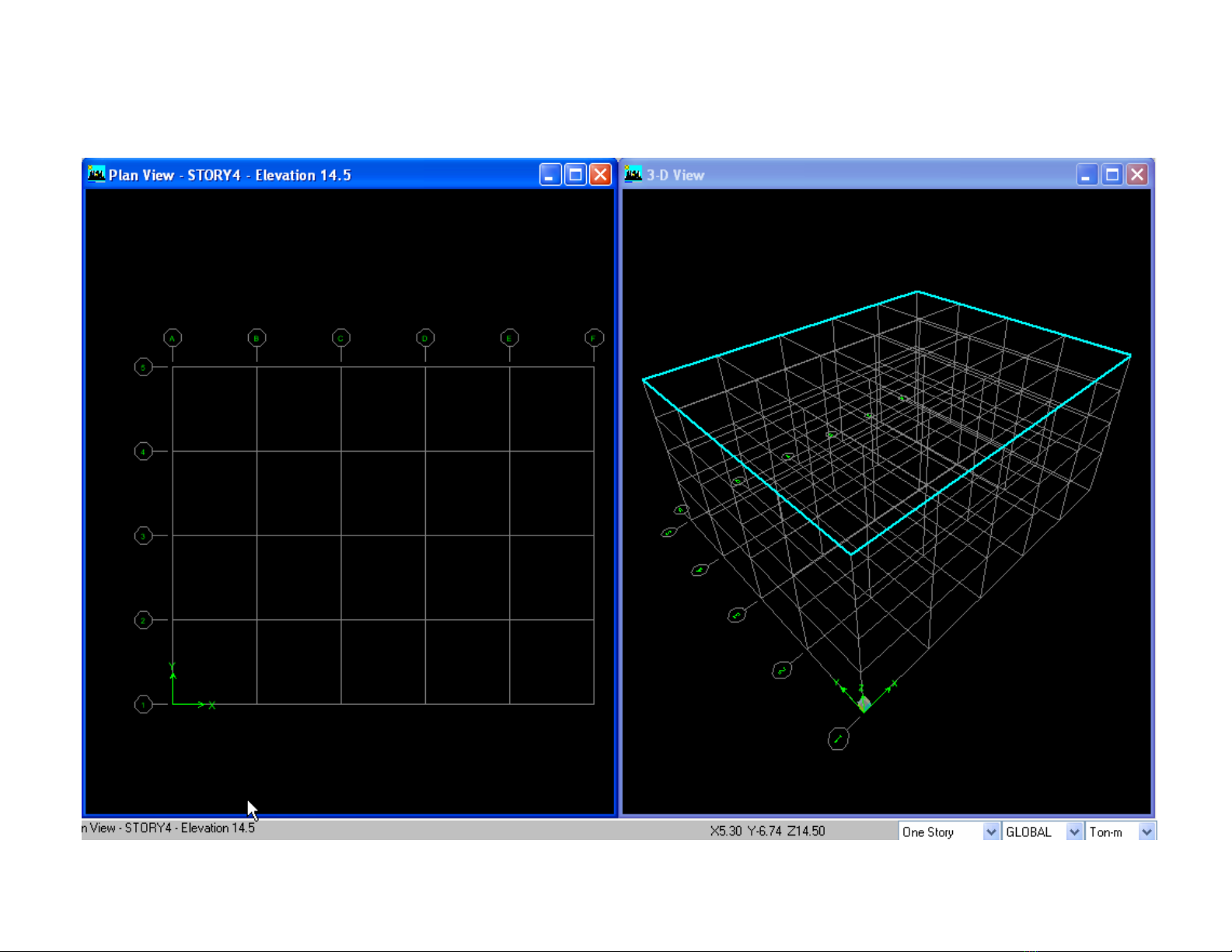The image size is (1232, 952).
Task: Click grid bubble F in Plan View
Action: 594,338
